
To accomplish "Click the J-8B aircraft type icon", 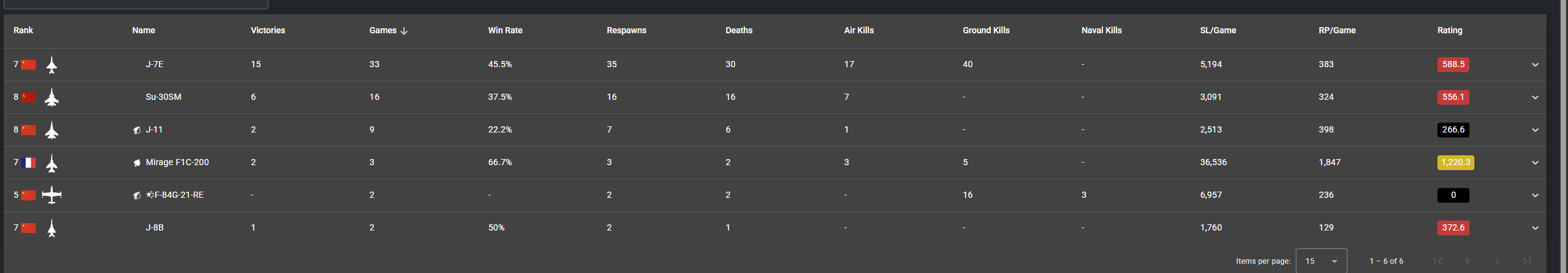I will point(52,228).
